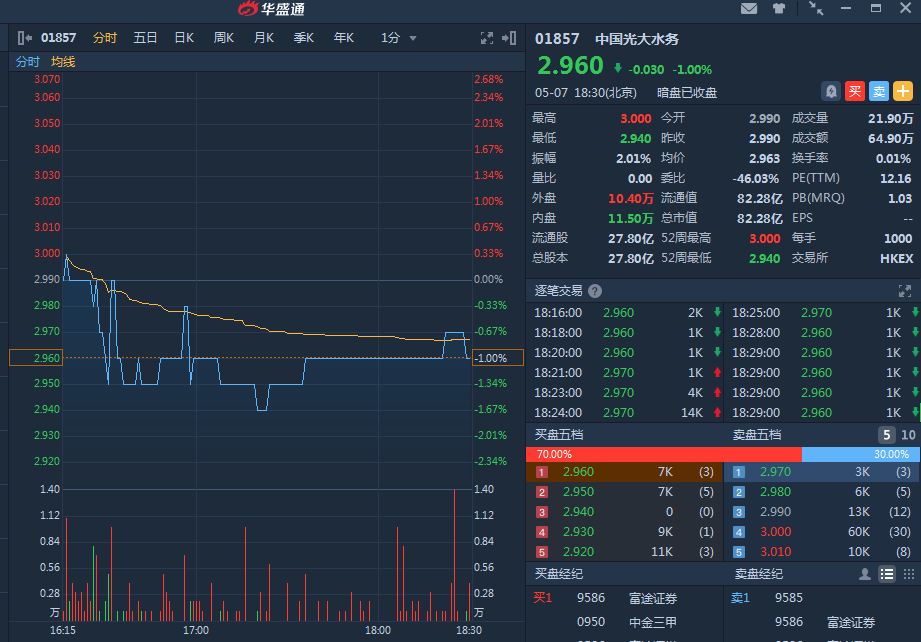This screenshot has width=921, height=642.
Task: Switch broker queue to list view
Action: (x=887, y=574)
